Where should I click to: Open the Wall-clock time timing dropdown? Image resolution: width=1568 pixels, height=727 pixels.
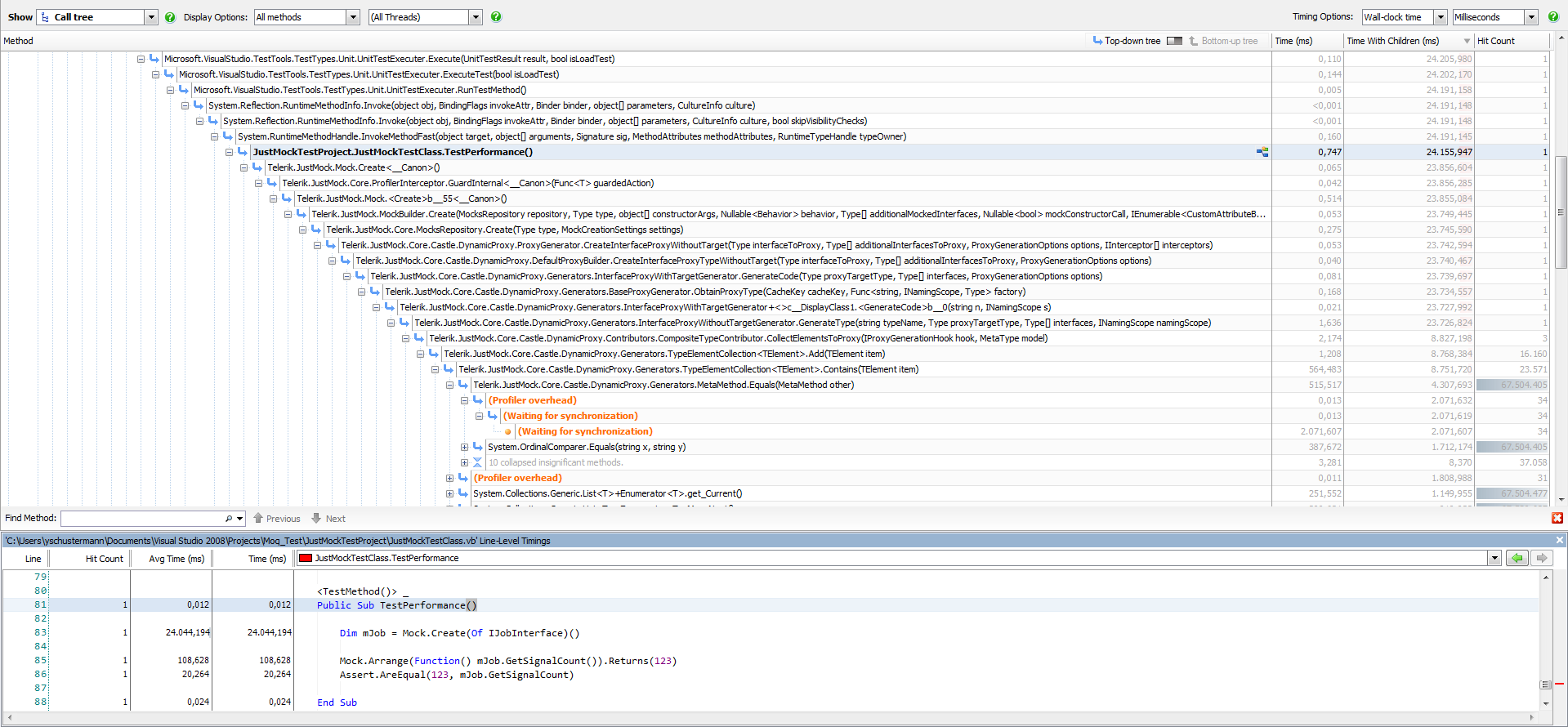1441,17
